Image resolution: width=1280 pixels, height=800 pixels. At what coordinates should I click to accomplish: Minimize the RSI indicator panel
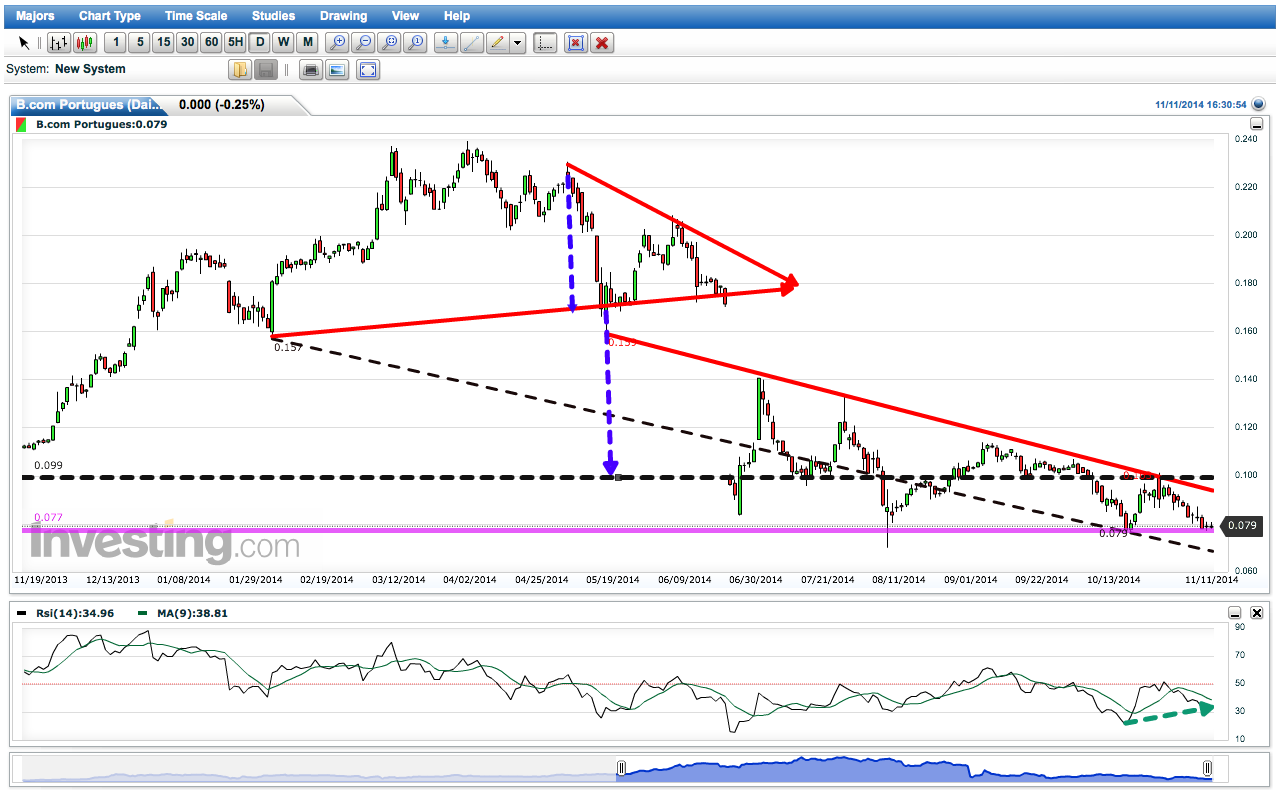coord(1235,613)
